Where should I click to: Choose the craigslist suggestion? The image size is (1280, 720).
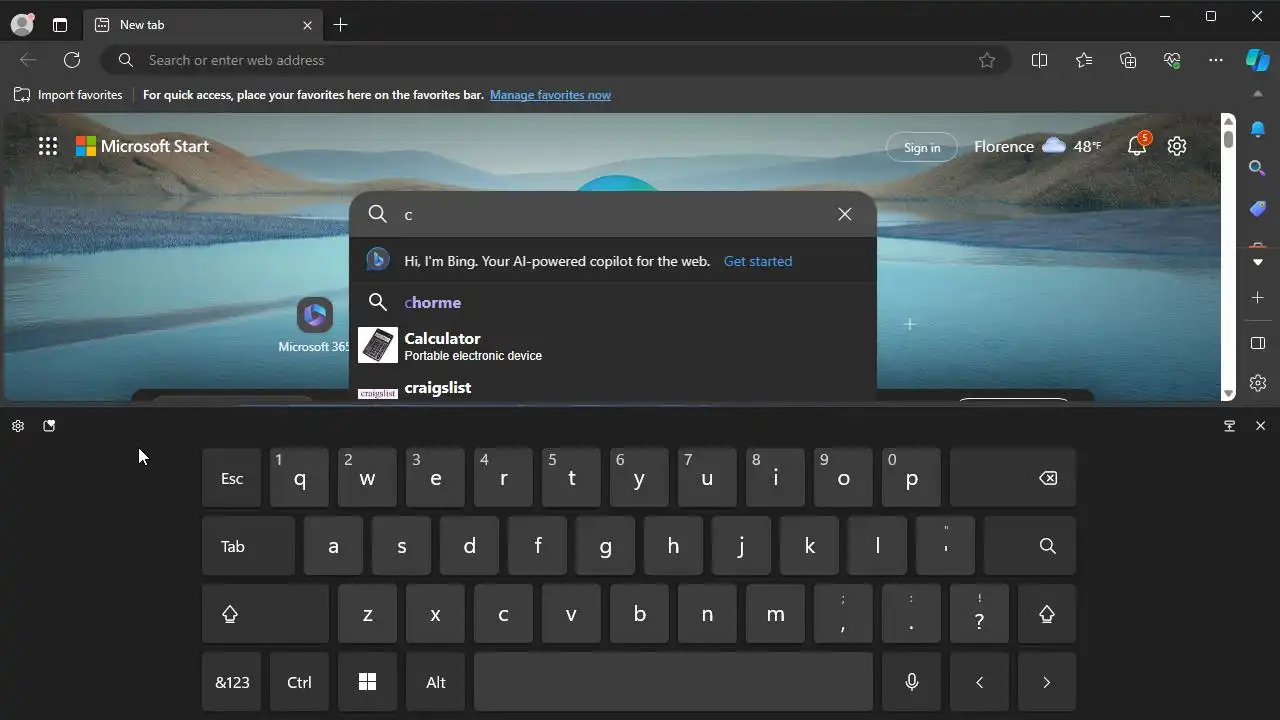click(x=613, y=388)
